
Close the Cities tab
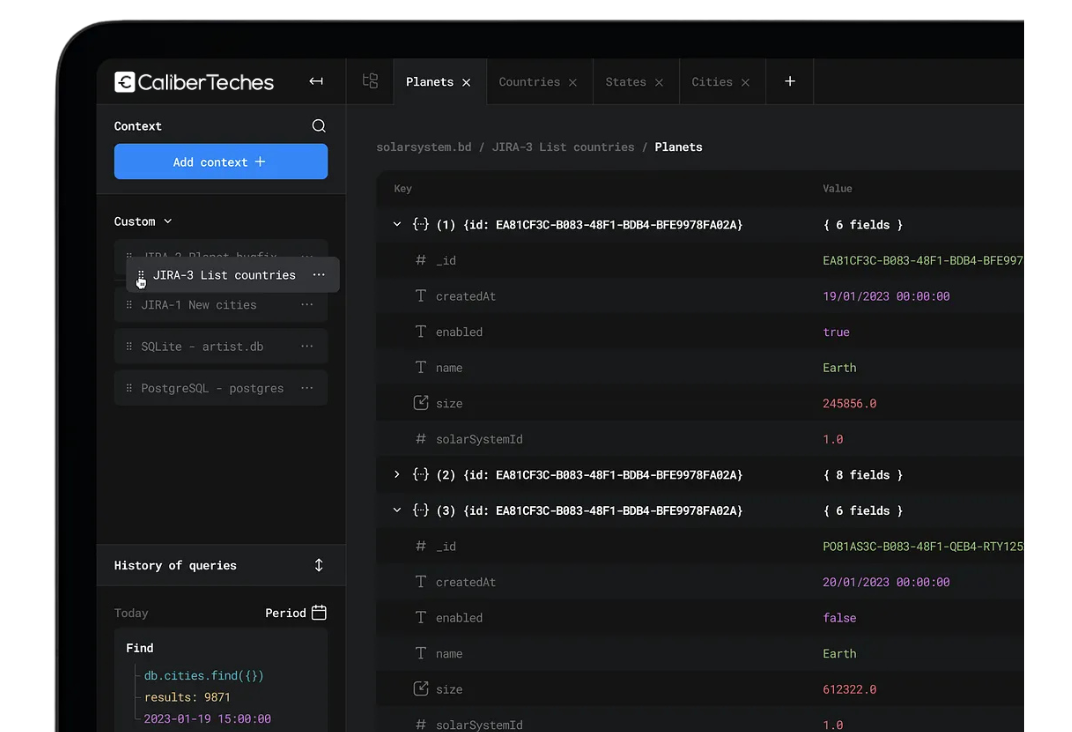coord(745,83)
